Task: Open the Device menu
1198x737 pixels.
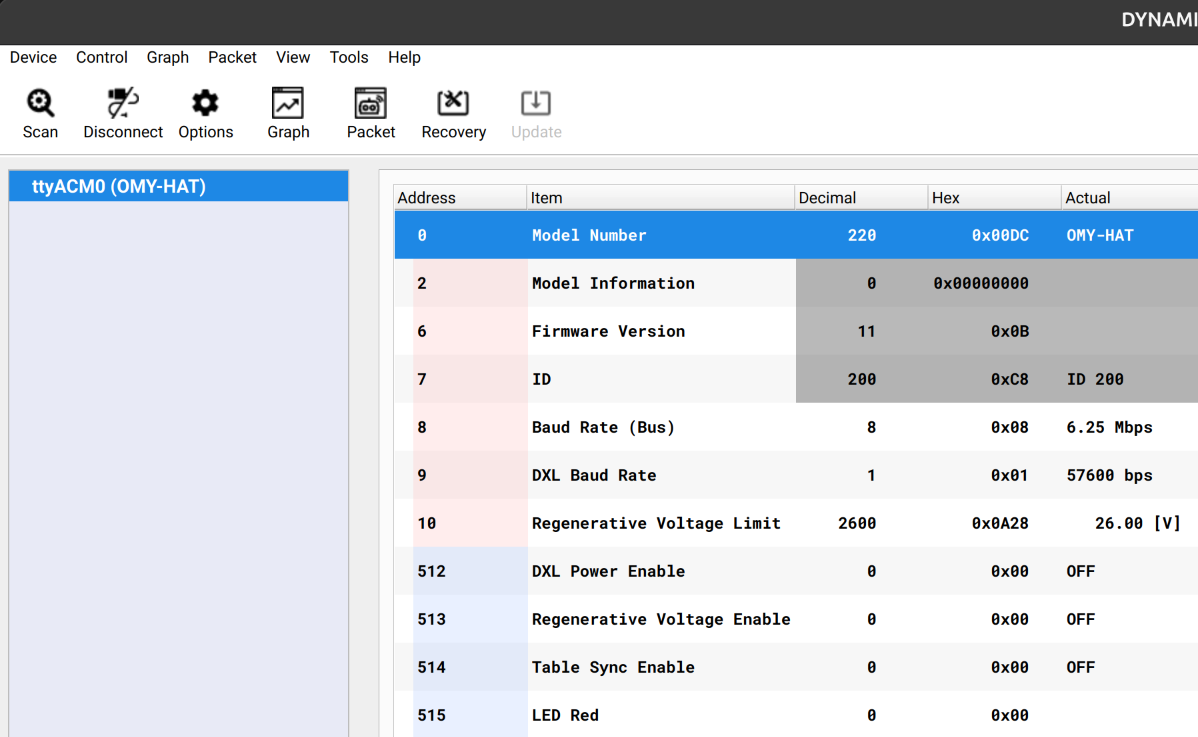Action: 33,57
